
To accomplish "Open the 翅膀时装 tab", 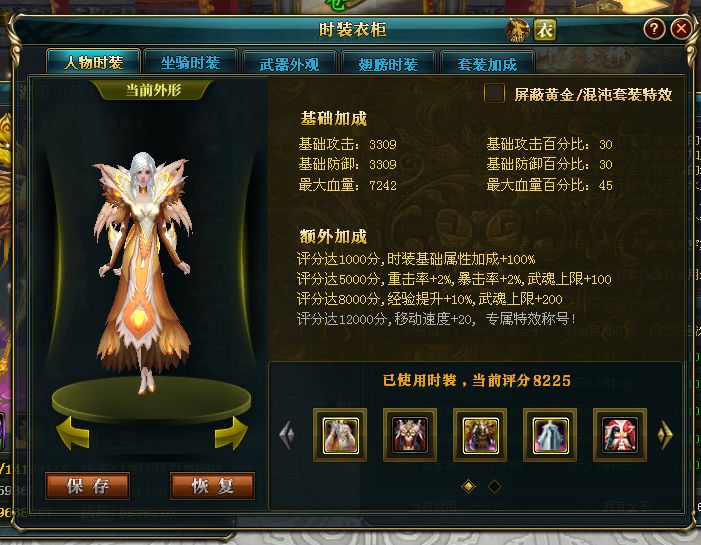I will pyautogui.click(x=388, y=63).
